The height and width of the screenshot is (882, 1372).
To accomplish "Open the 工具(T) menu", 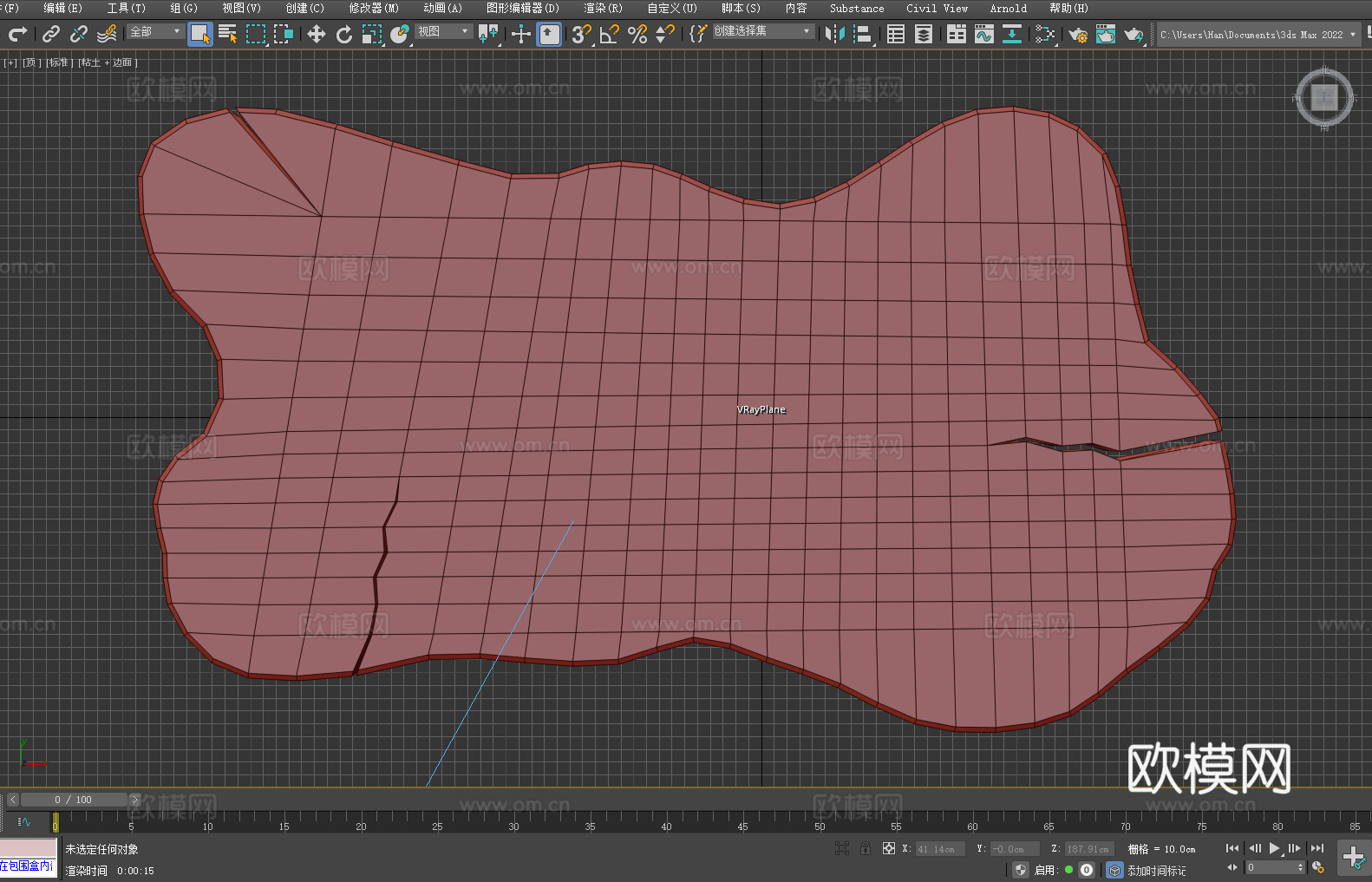I will (x=126, y=8).
